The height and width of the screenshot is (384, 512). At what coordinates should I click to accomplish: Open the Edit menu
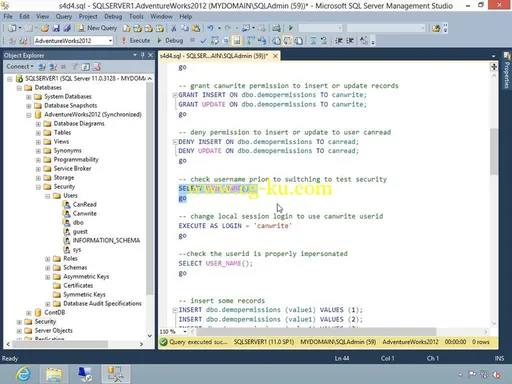(24, 16)
